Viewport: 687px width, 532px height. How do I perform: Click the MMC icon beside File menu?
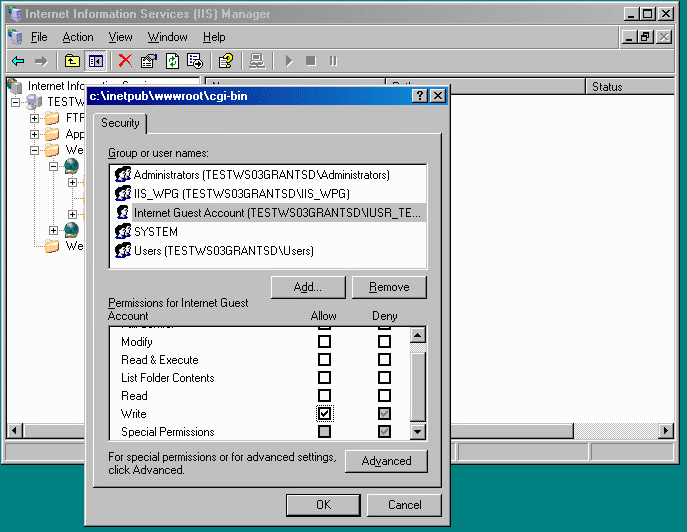(15, 37)
